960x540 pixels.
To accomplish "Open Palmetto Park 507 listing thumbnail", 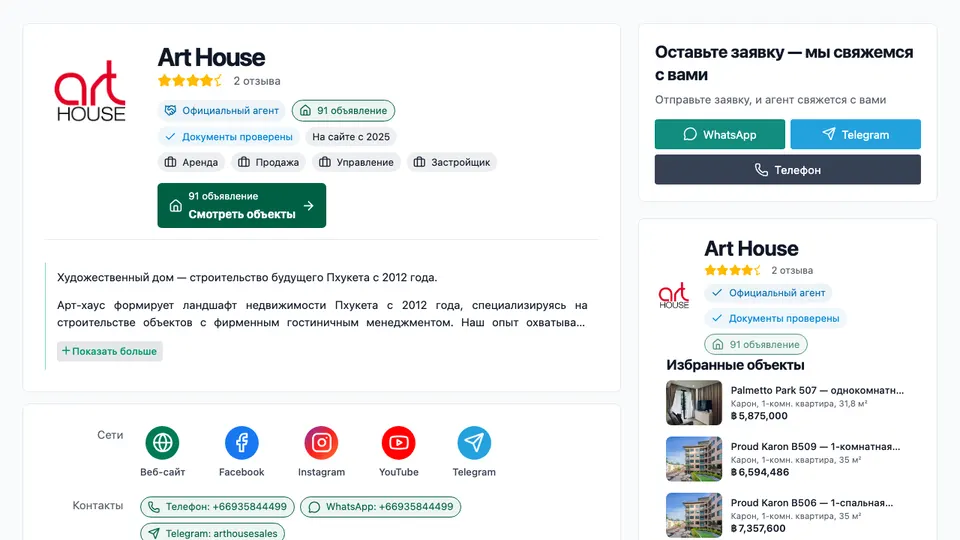I will 694,403.
